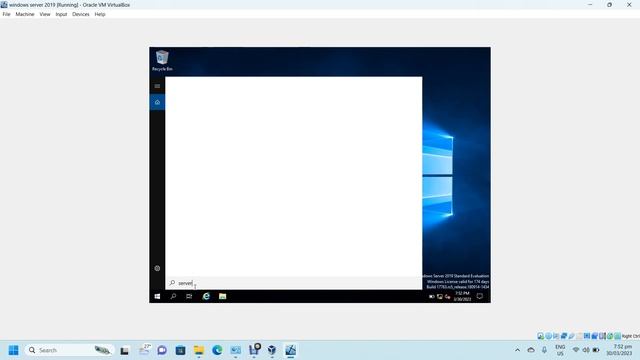The height and width of the screenshot is (360, 640).
Task: Open the Recycle Bin on guest desktop
Action: pyautogui.click(x=162, y=60)
